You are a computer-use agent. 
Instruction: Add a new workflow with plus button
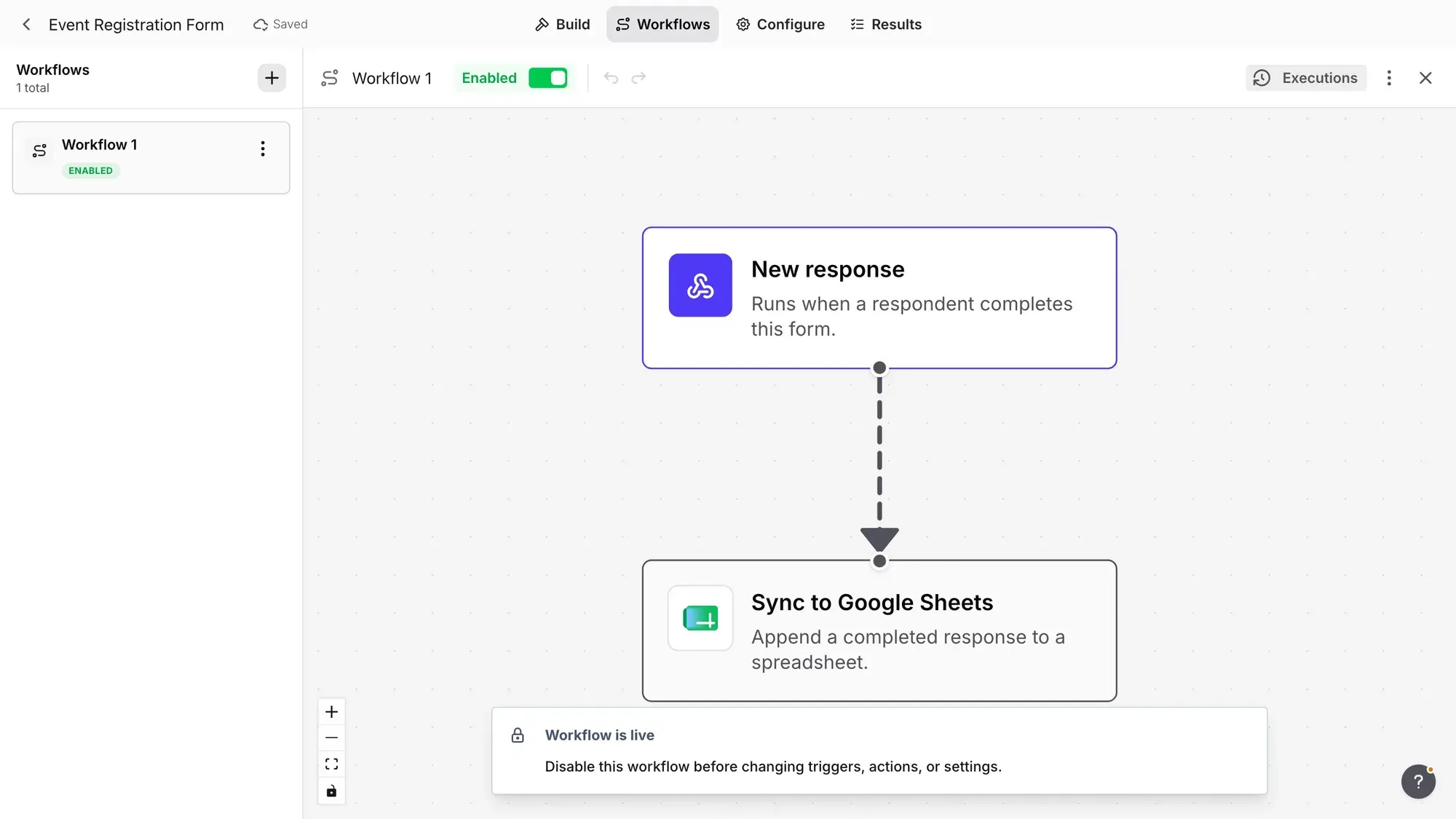point(272,78)
